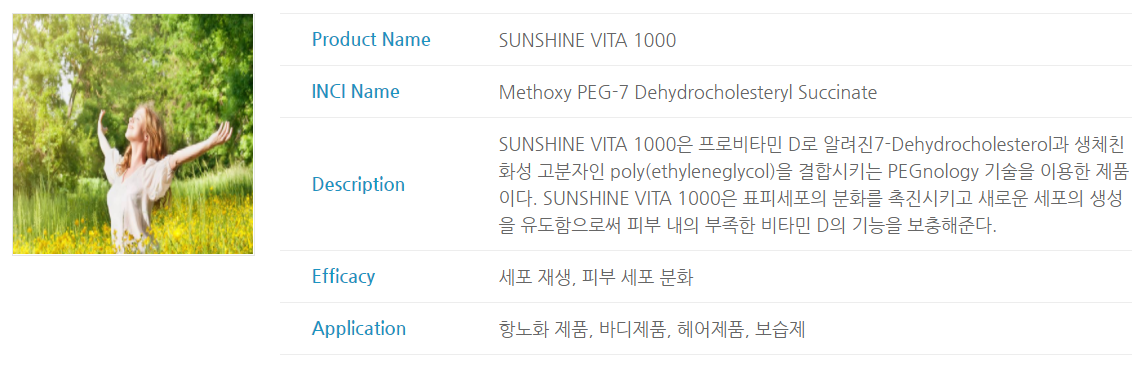Click the Application label
The image size is (1147, 365).
358,329
